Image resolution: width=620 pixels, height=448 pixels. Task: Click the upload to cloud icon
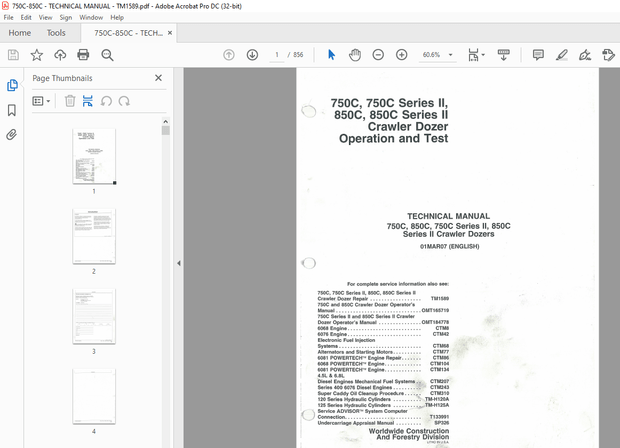tap(60, 55)
